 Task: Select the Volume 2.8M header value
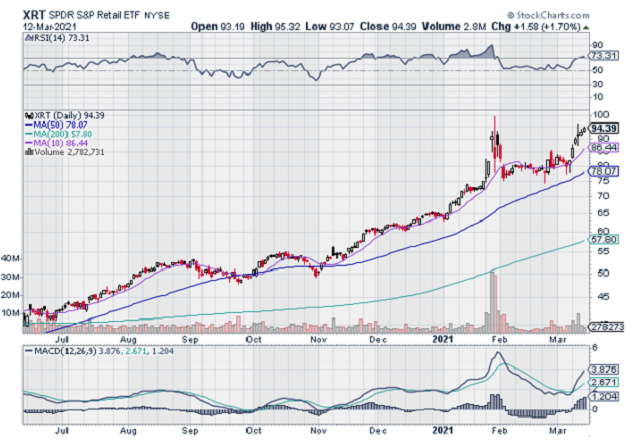[454, 27]
